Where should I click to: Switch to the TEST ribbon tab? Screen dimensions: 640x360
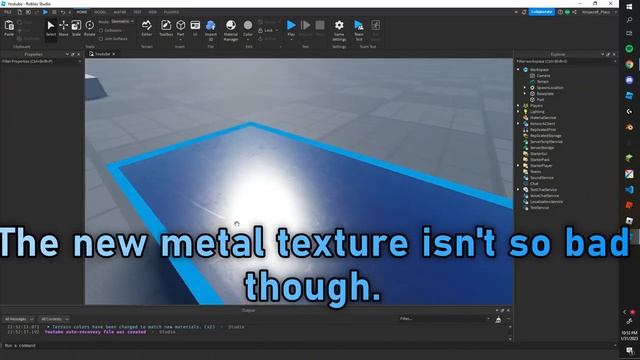[138, 12]
